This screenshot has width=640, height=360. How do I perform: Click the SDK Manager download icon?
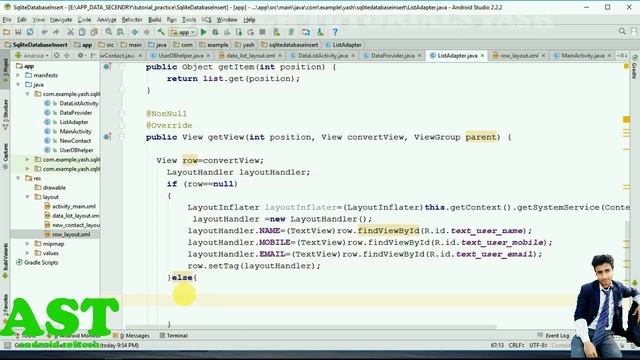pyautogui.click(x=320, y=32)
